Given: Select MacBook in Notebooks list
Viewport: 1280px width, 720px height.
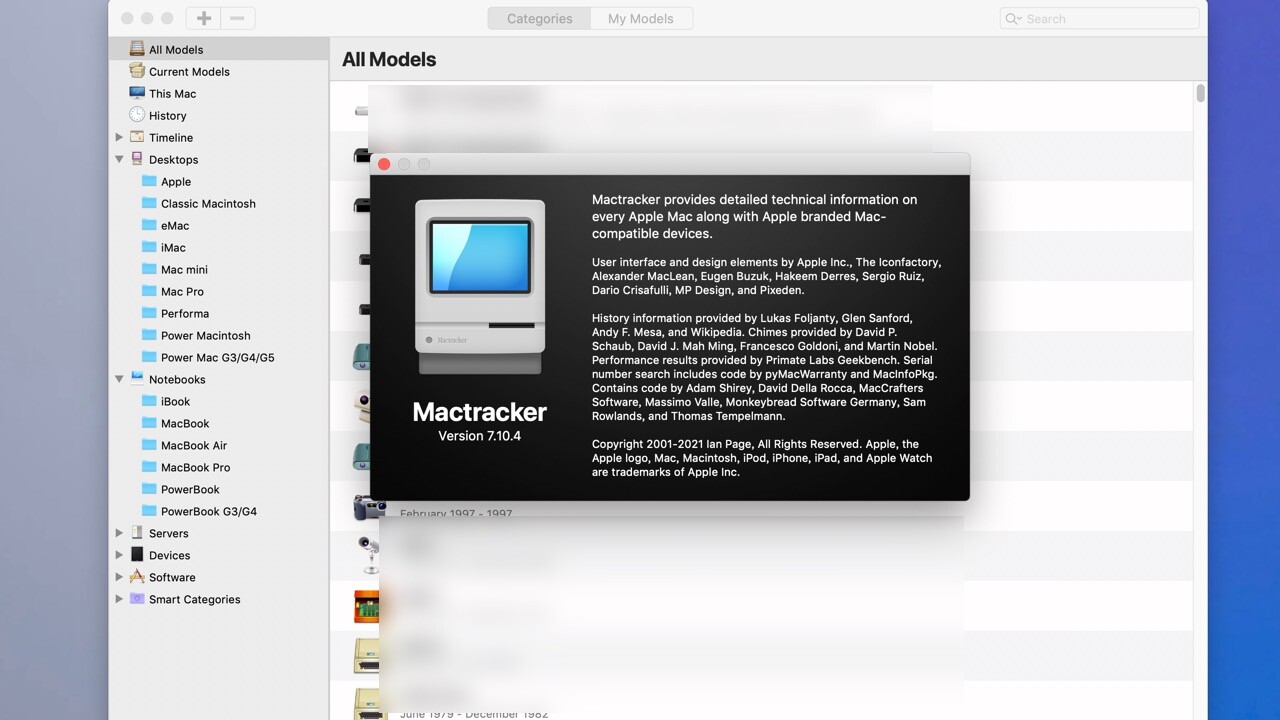Looking at the screenshot, I should tap(185, 423).
